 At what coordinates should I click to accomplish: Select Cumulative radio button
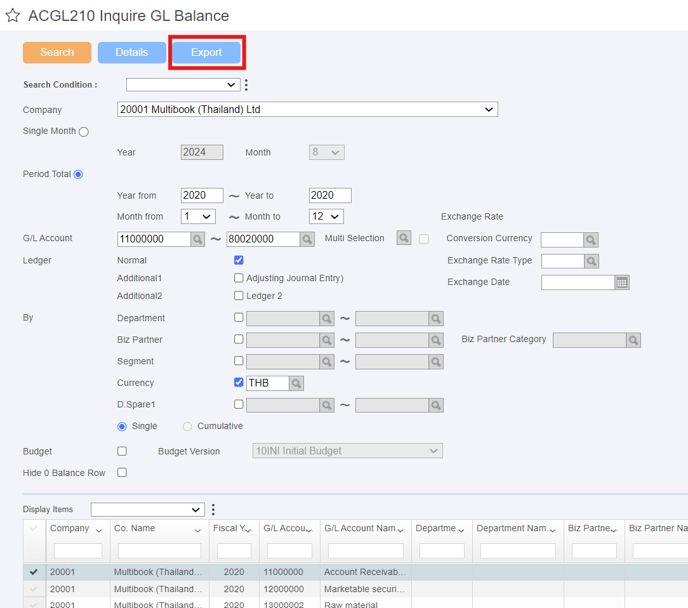187,426
